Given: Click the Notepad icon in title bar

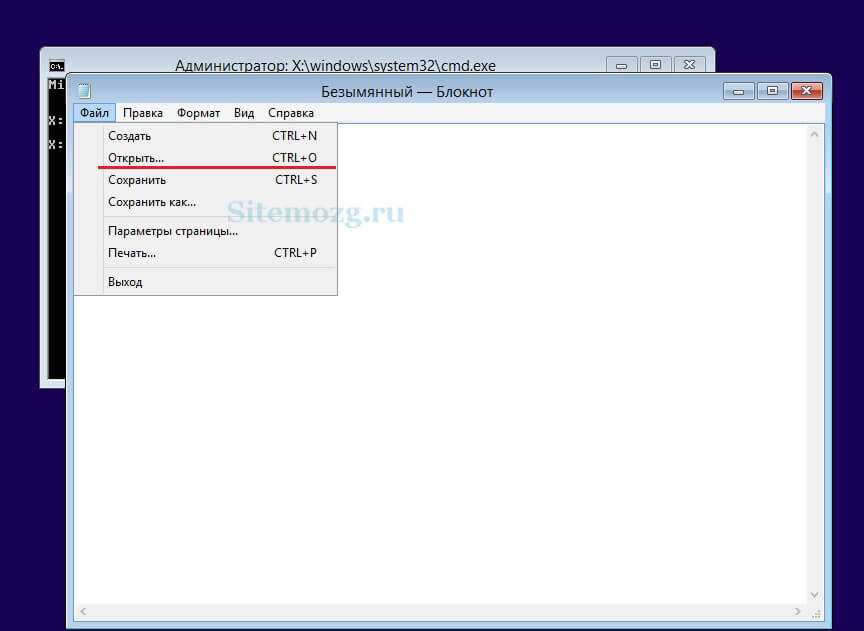Looking at the screenshot, I should tap(84, 91).
